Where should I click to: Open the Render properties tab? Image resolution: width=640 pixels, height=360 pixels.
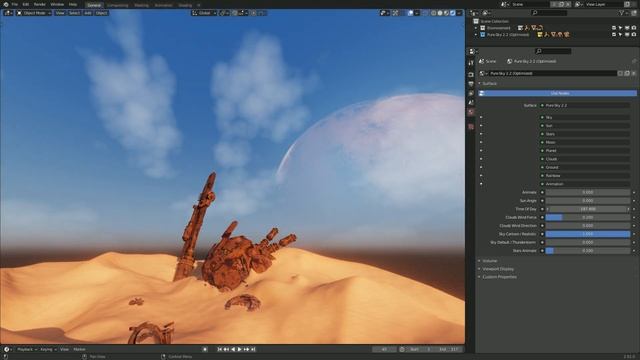click(471, 75)
